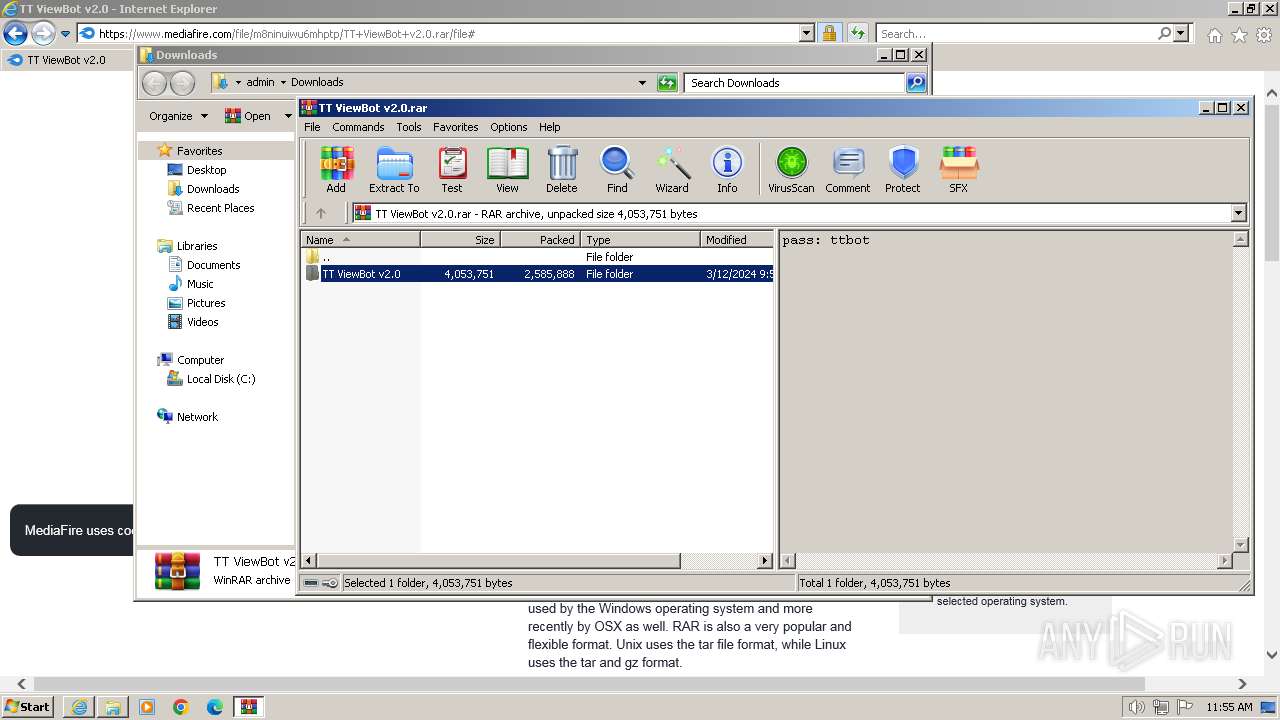
Task: Open Videos library
Action: [x=203, y=322]
